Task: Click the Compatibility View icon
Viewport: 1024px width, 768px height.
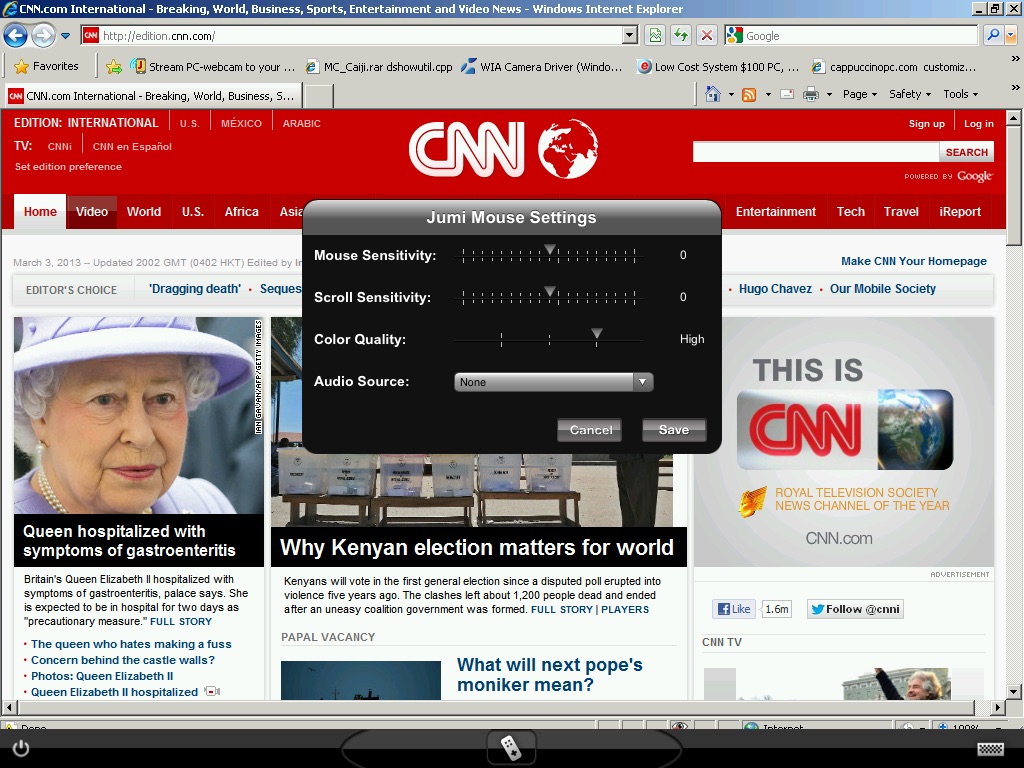Action: tap(655, 35)
